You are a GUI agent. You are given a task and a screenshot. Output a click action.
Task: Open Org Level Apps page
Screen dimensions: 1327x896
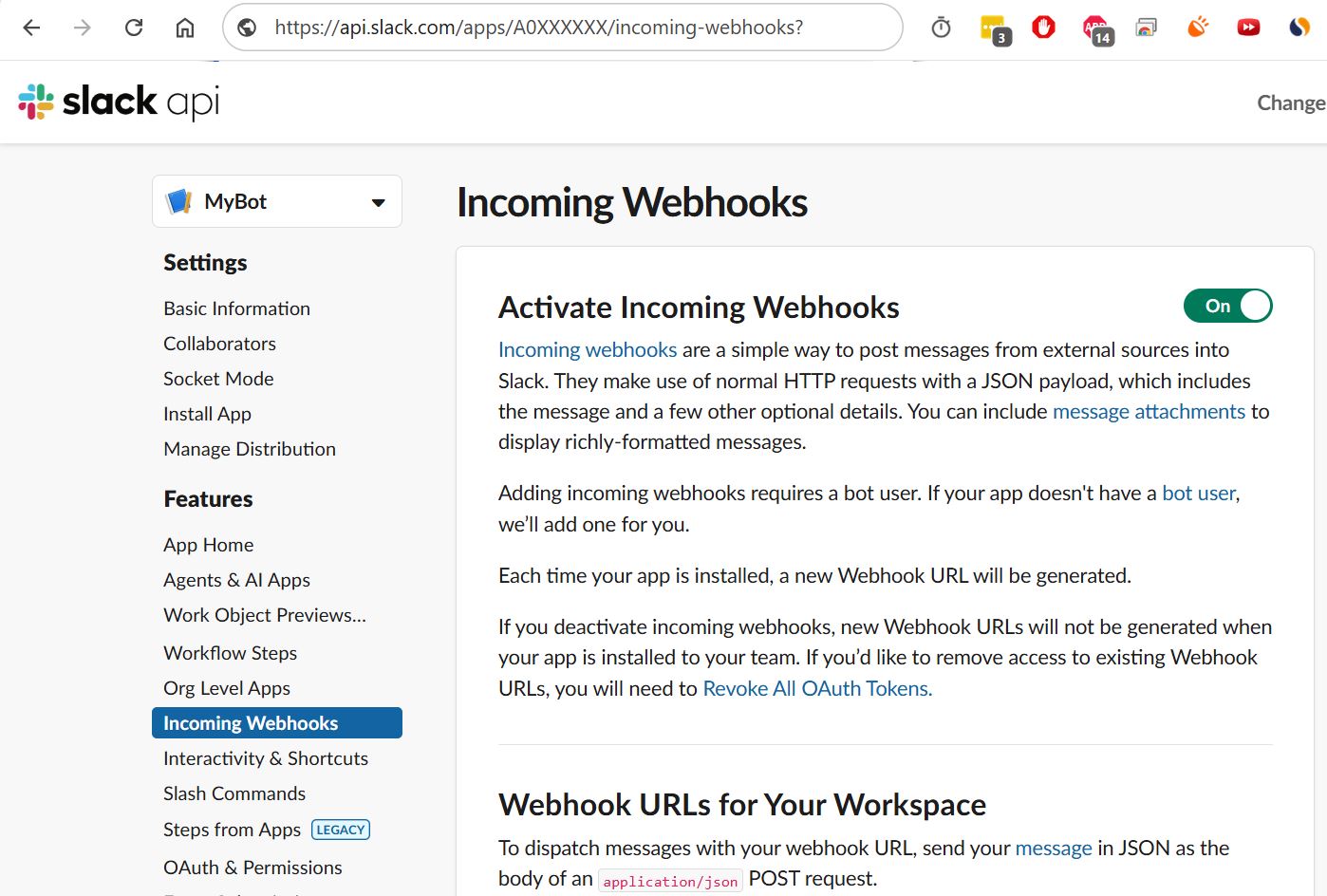pos(227,688)
